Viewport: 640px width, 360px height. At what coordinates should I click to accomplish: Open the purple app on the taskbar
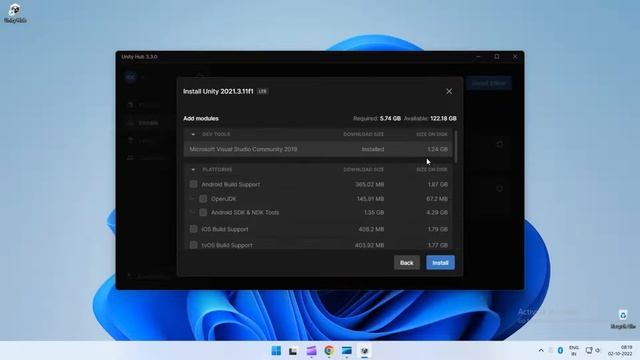coord(311,351)
